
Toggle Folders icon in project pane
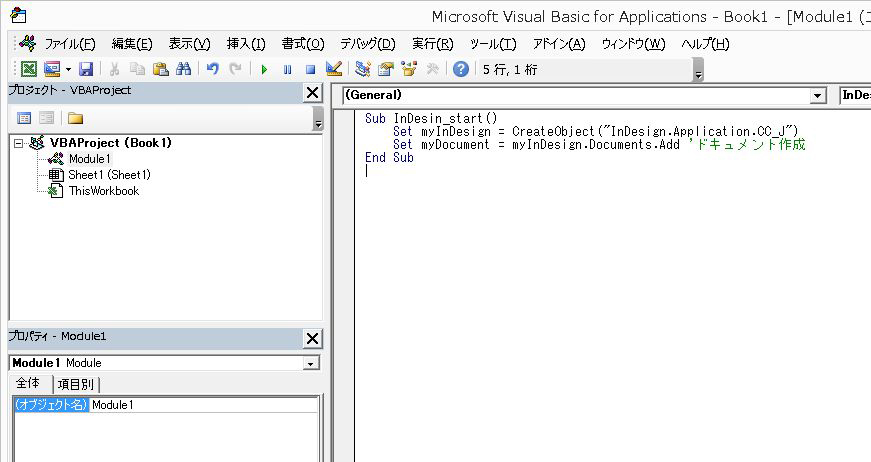click(x=76, y=118)
